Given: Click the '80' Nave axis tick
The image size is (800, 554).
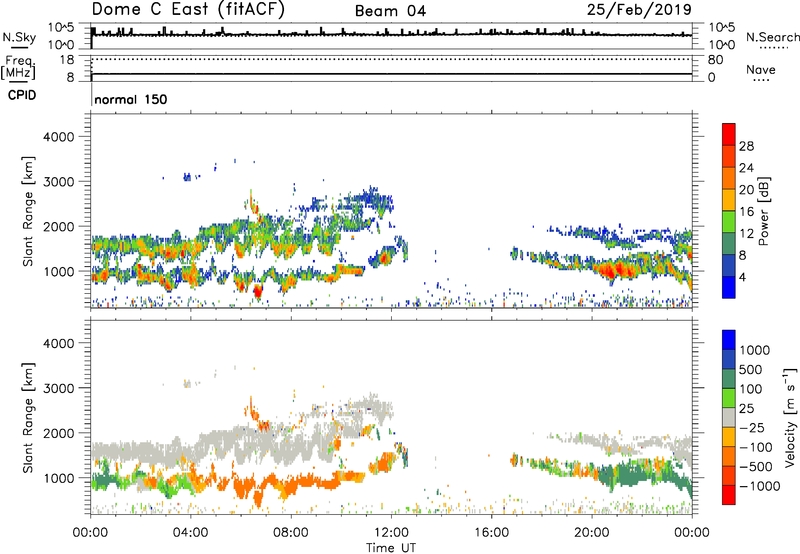Looking at the screenshot, I should [x=715, y=60].
